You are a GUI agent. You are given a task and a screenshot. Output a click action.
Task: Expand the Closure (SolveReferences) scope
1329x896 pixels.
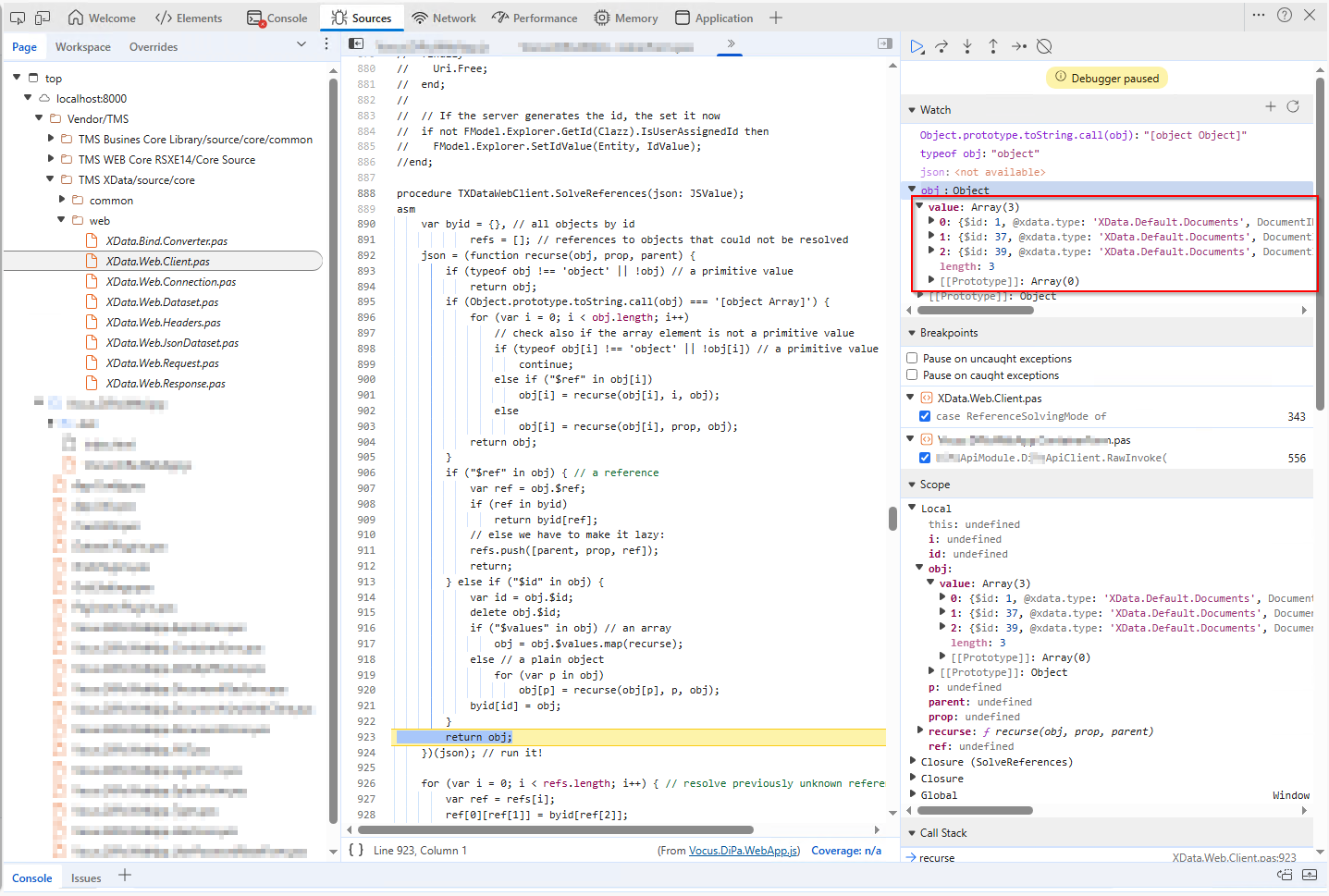(913, 762)
